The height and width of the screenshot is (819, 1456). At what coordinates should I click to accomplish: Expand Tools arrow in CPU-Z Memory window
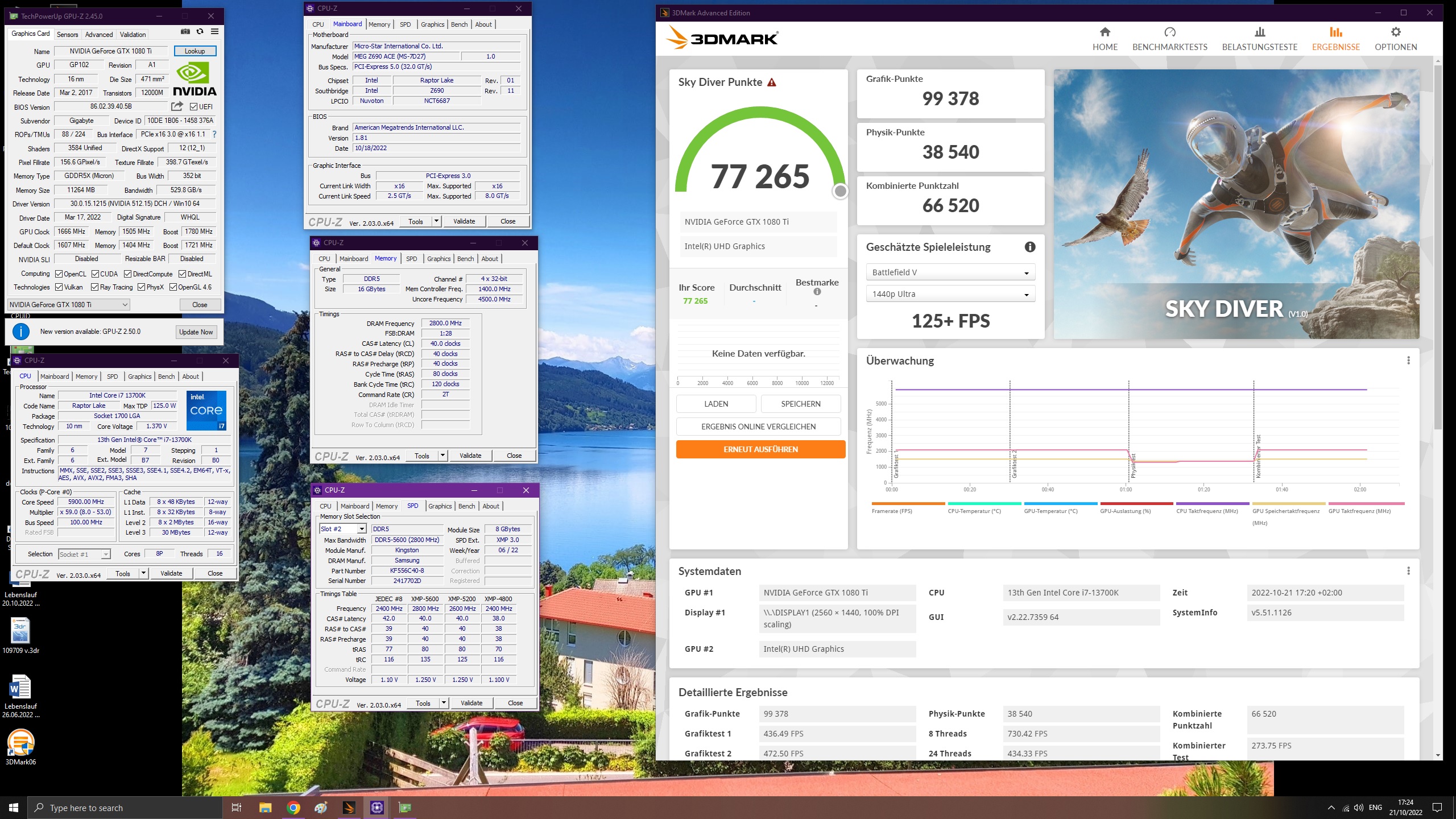[x=442, y=456]
